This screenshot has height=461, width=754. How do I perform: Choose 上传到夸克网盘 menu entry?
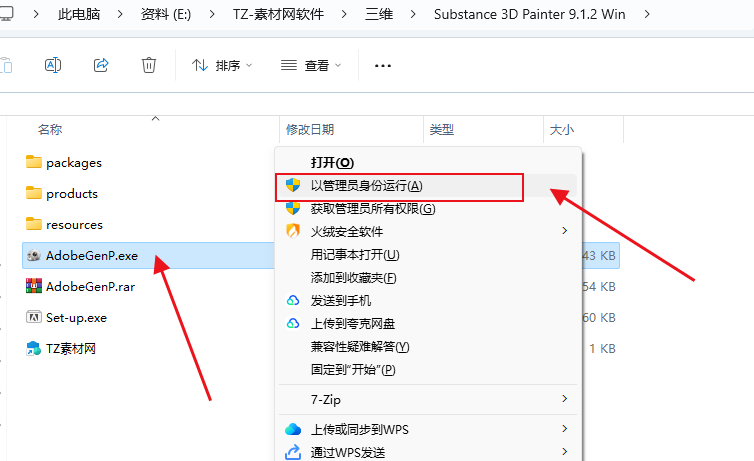pyautogui.click(x=352, y=324)
